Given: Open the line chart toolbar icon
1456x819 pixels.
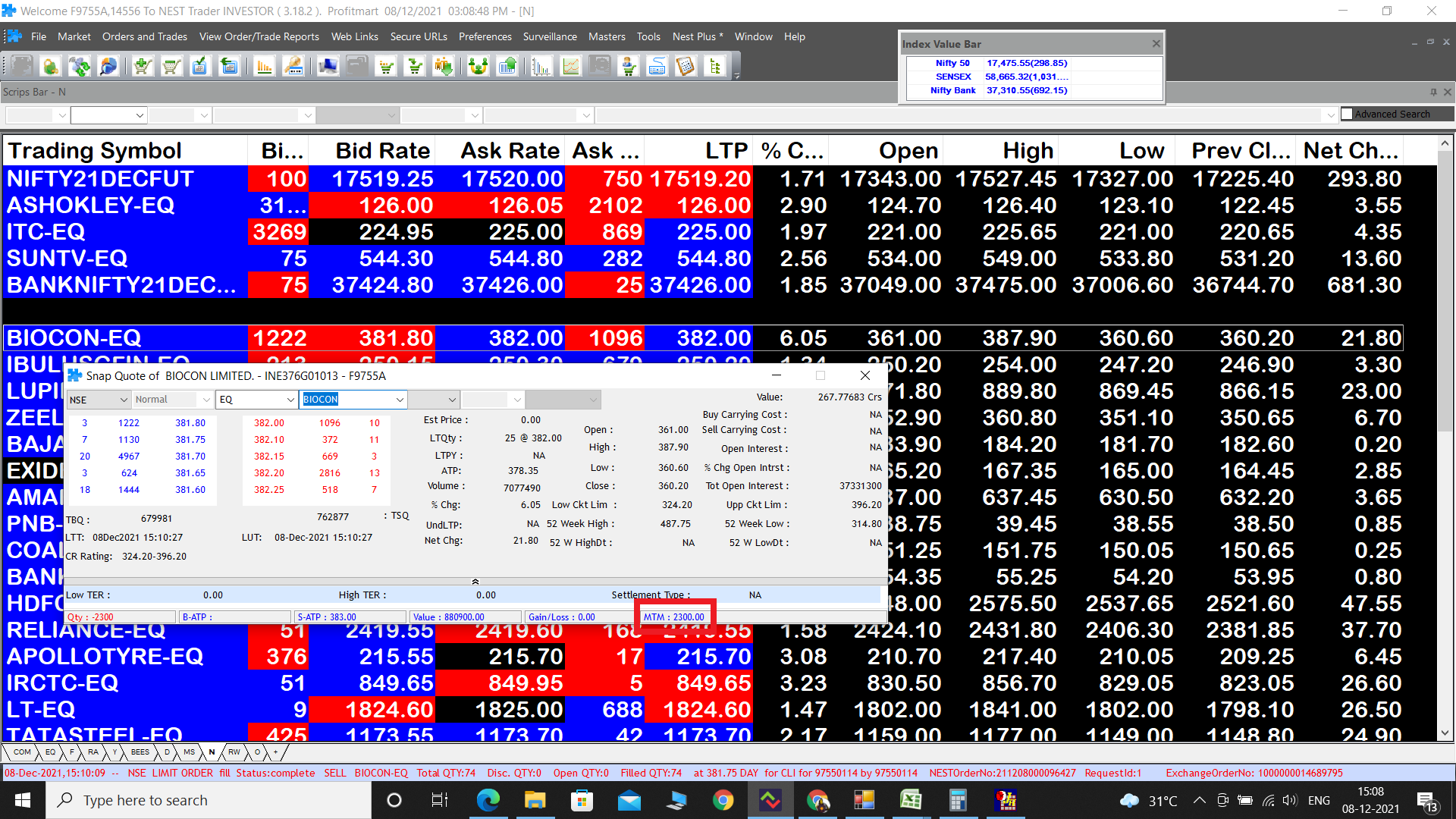Looking at the screenshot, I should (x=571, y=67).
